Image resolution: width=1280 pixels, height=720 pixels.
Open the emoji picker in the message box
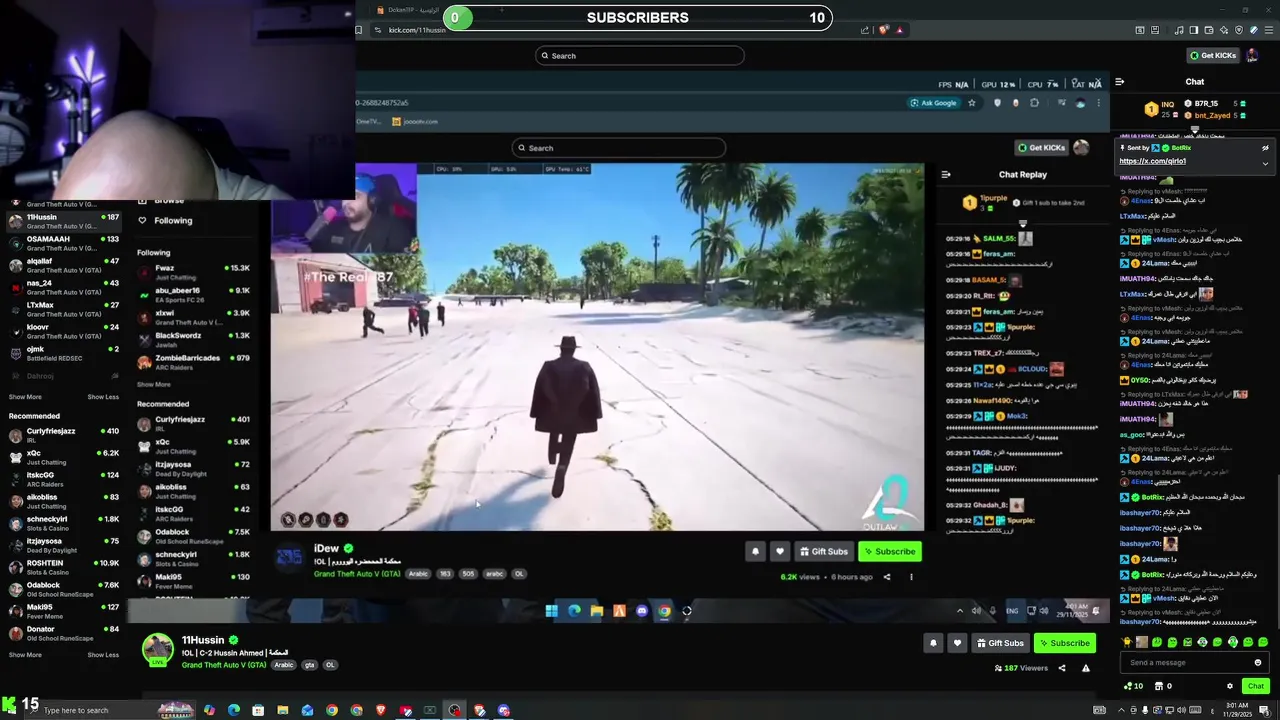click(1258, 662)
